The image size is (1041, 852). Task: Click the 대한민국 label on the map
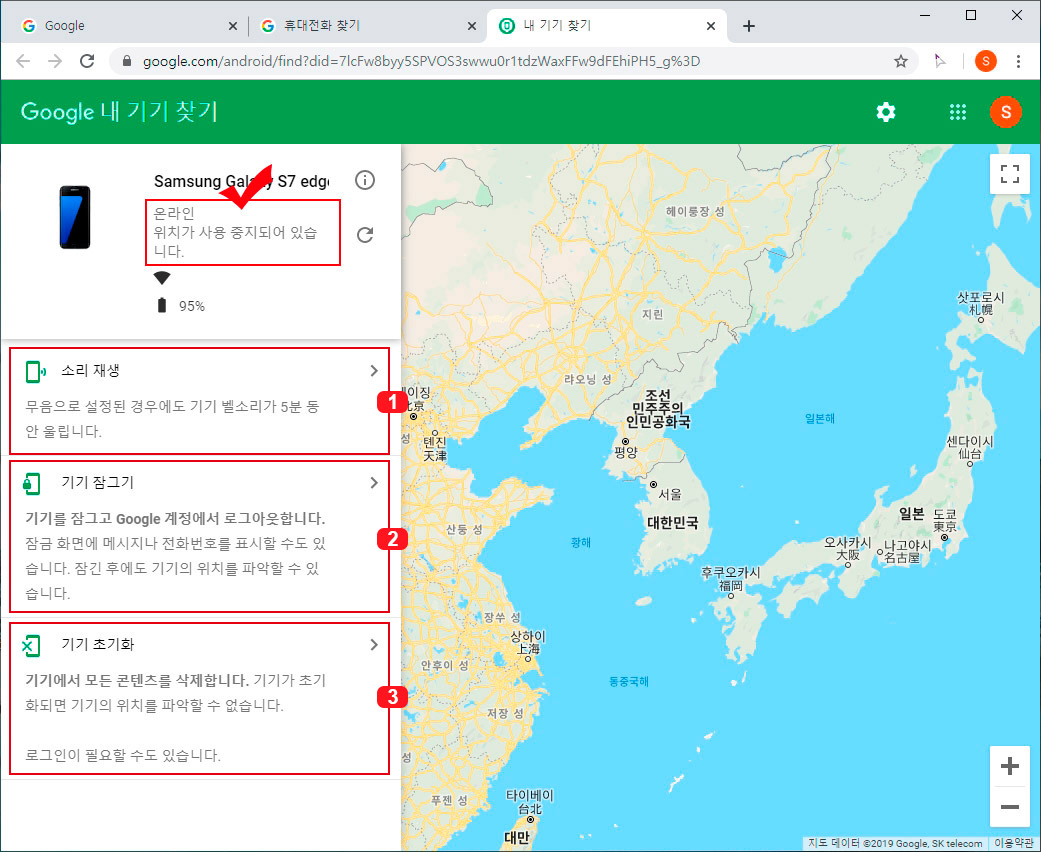673,523
